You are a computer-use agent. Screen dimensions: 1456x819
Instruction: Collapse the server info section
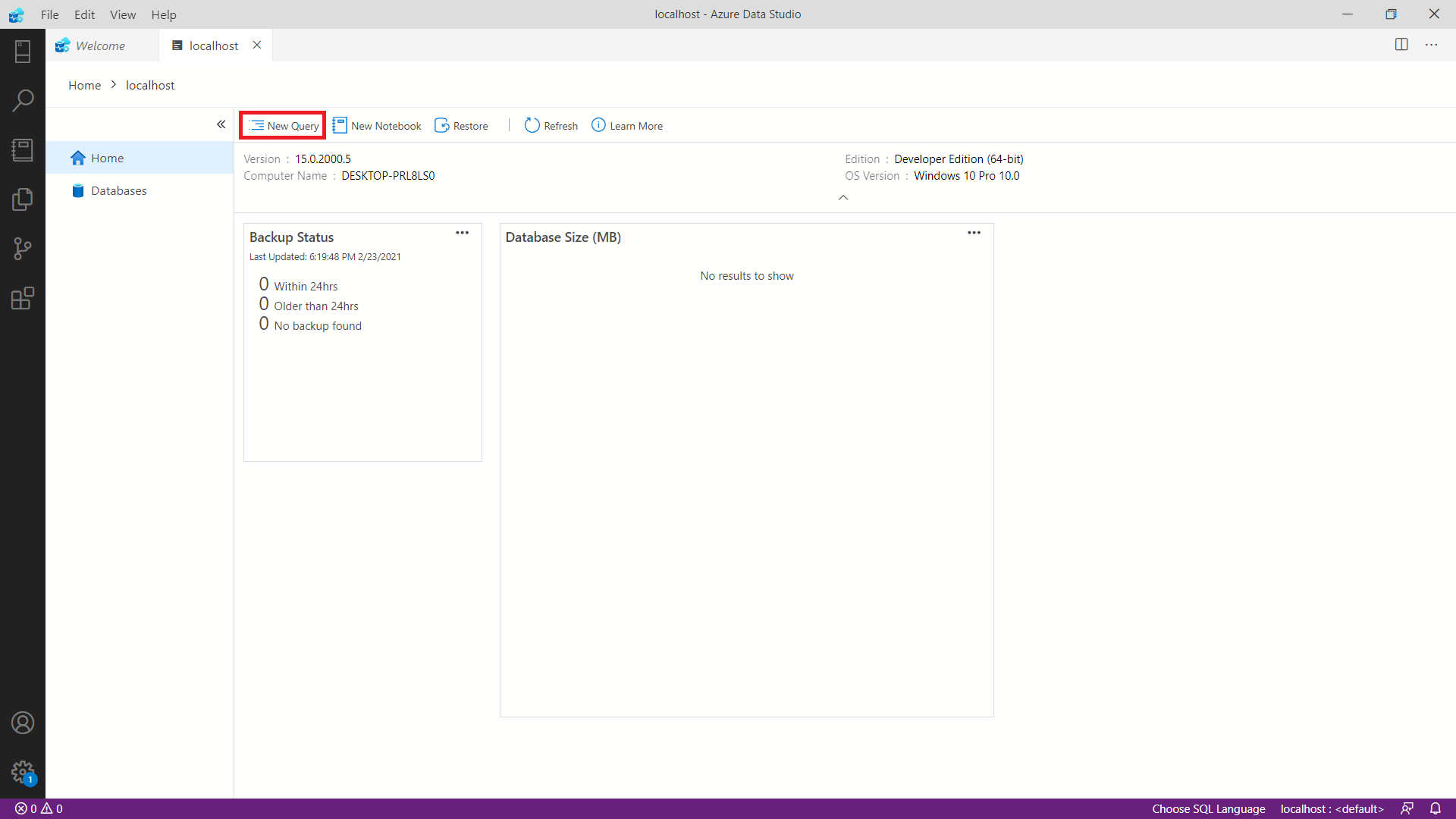pyautogui.click(x=843, y=198)
